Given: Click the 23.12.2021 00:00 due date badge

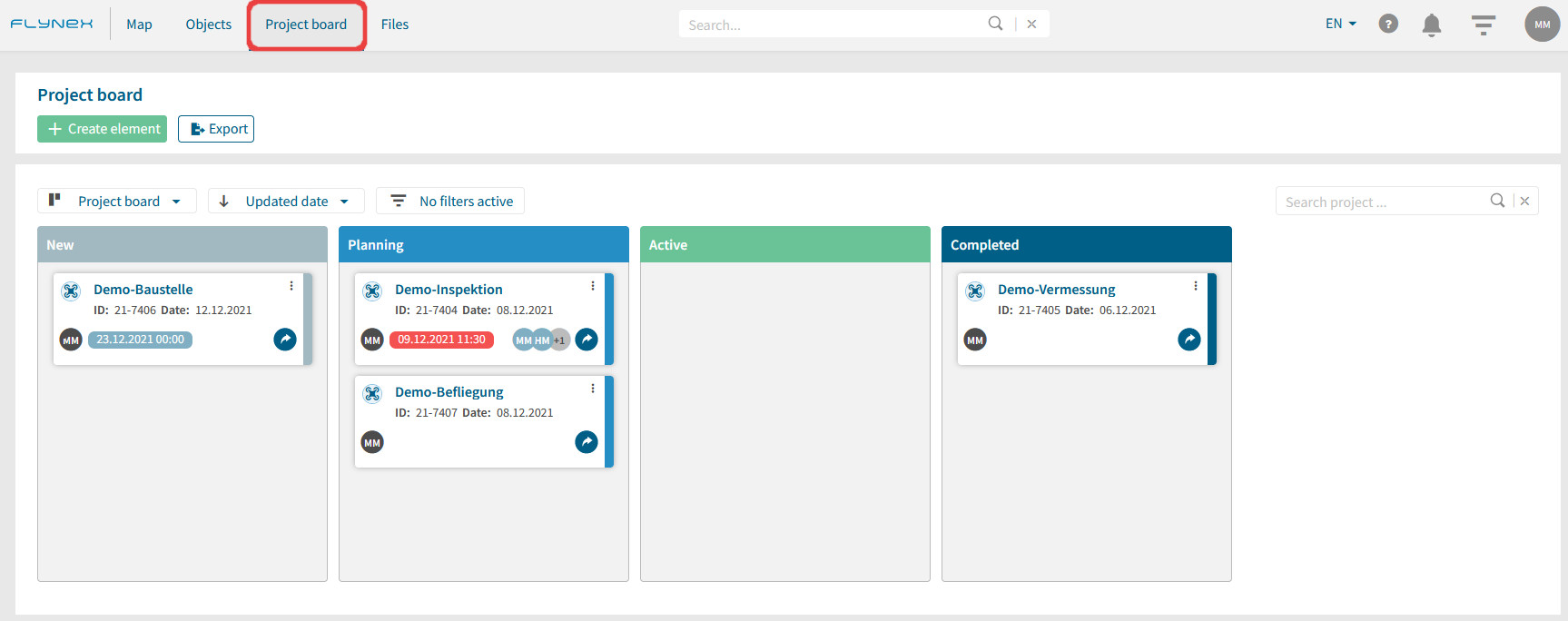Looking at the screenshot, I should coord(140,340).
